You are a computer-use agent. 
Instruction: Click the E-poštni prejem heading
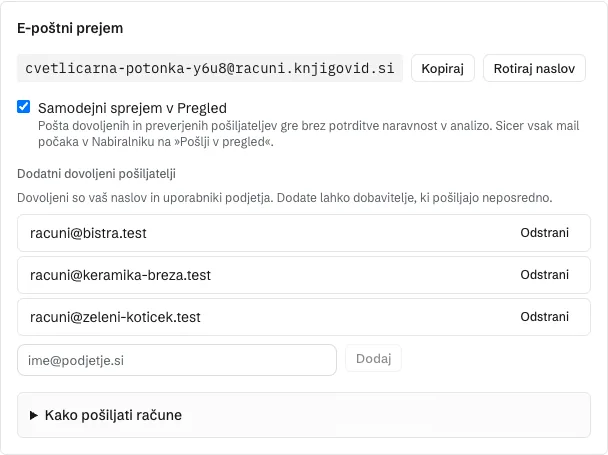(x=70, y=28)
